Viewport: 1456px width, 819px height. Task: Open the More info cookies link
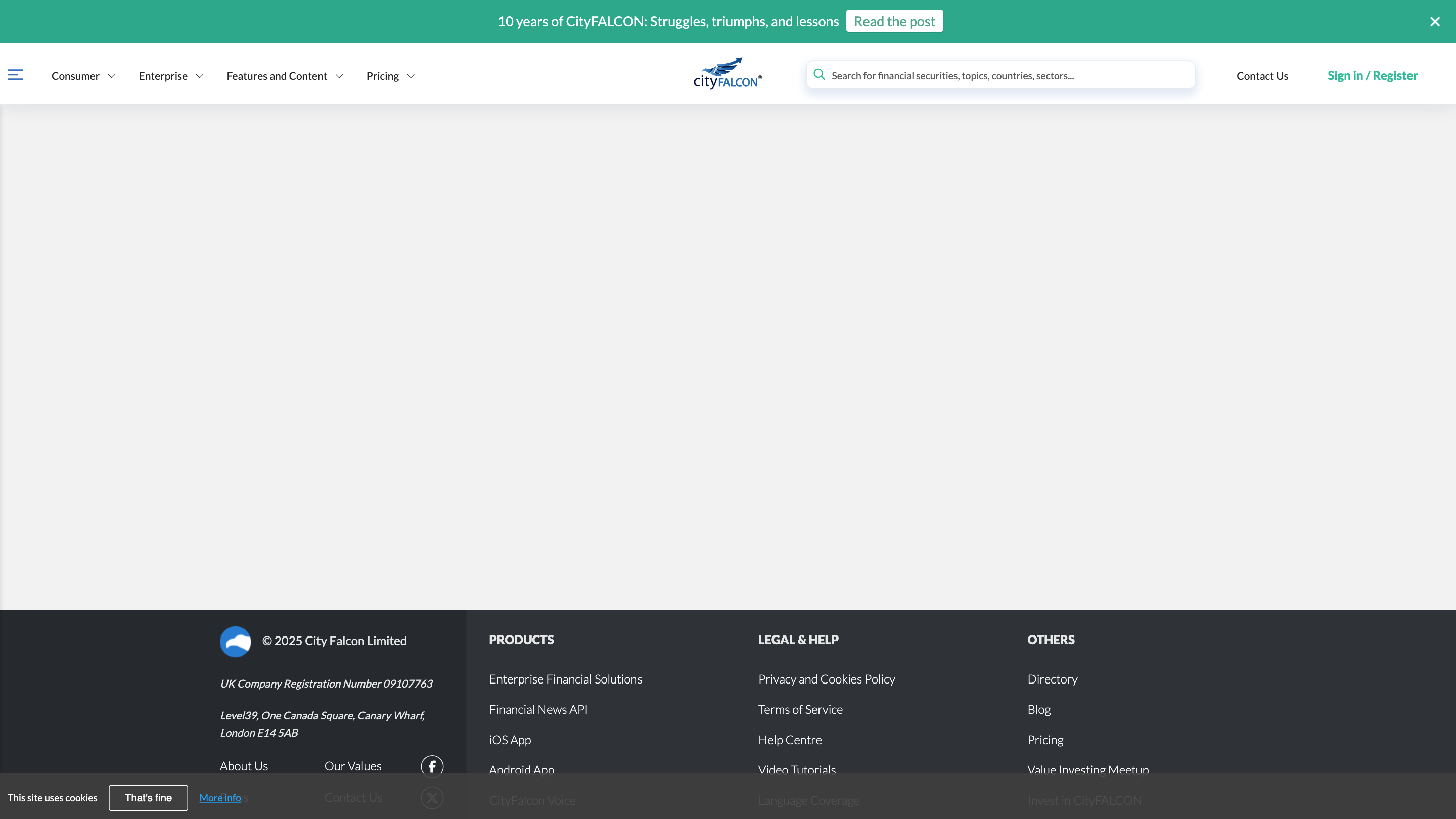click(x=220, y=798)
